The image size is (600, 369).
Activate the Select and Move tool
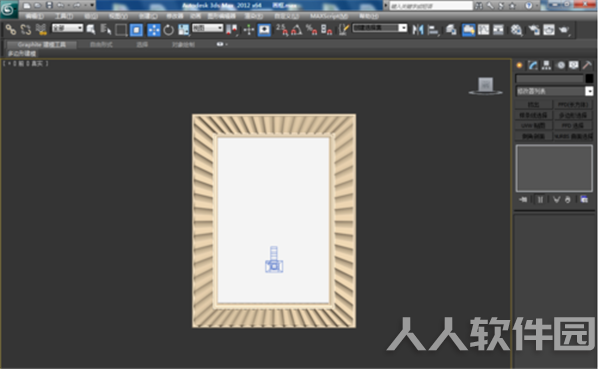[x=153, y=29]
